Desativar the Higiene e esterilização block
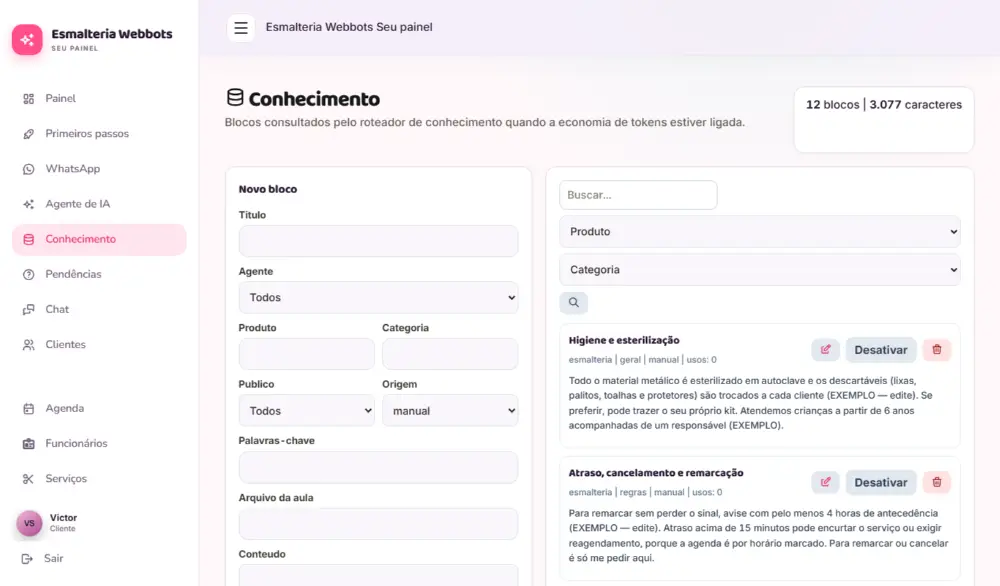This screenshot has height=586, width=1000. coord(881,349)
